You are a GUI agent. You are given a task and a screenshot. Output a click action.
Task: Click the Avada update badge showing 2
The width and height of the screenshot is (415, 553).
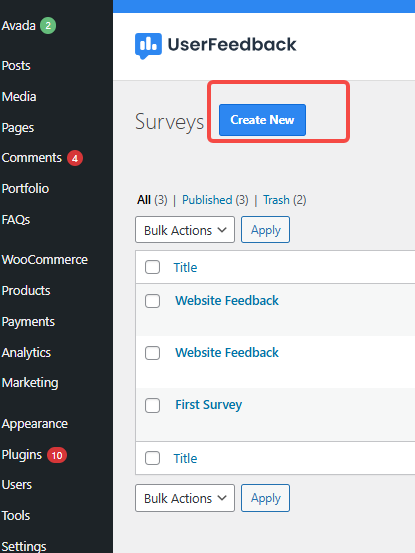pos(48,26)
